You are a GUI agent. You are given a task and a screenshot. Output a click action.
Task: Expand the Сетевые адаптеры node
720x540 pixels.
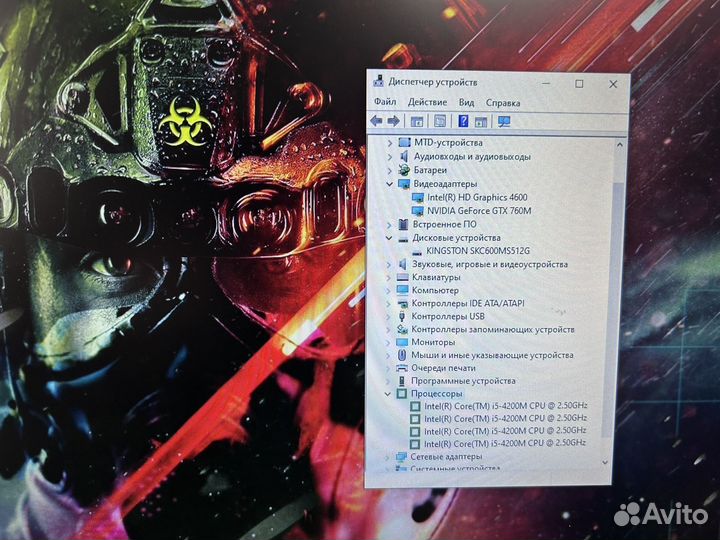[x=387, y=457]
